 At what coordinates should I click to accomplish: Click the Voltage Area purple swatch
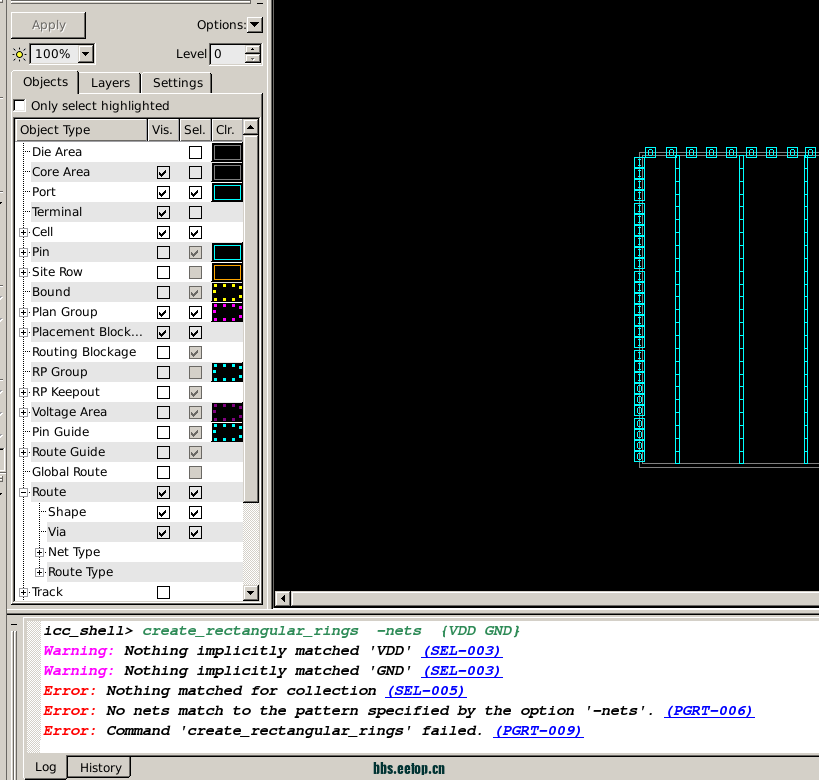coord(227,412)
